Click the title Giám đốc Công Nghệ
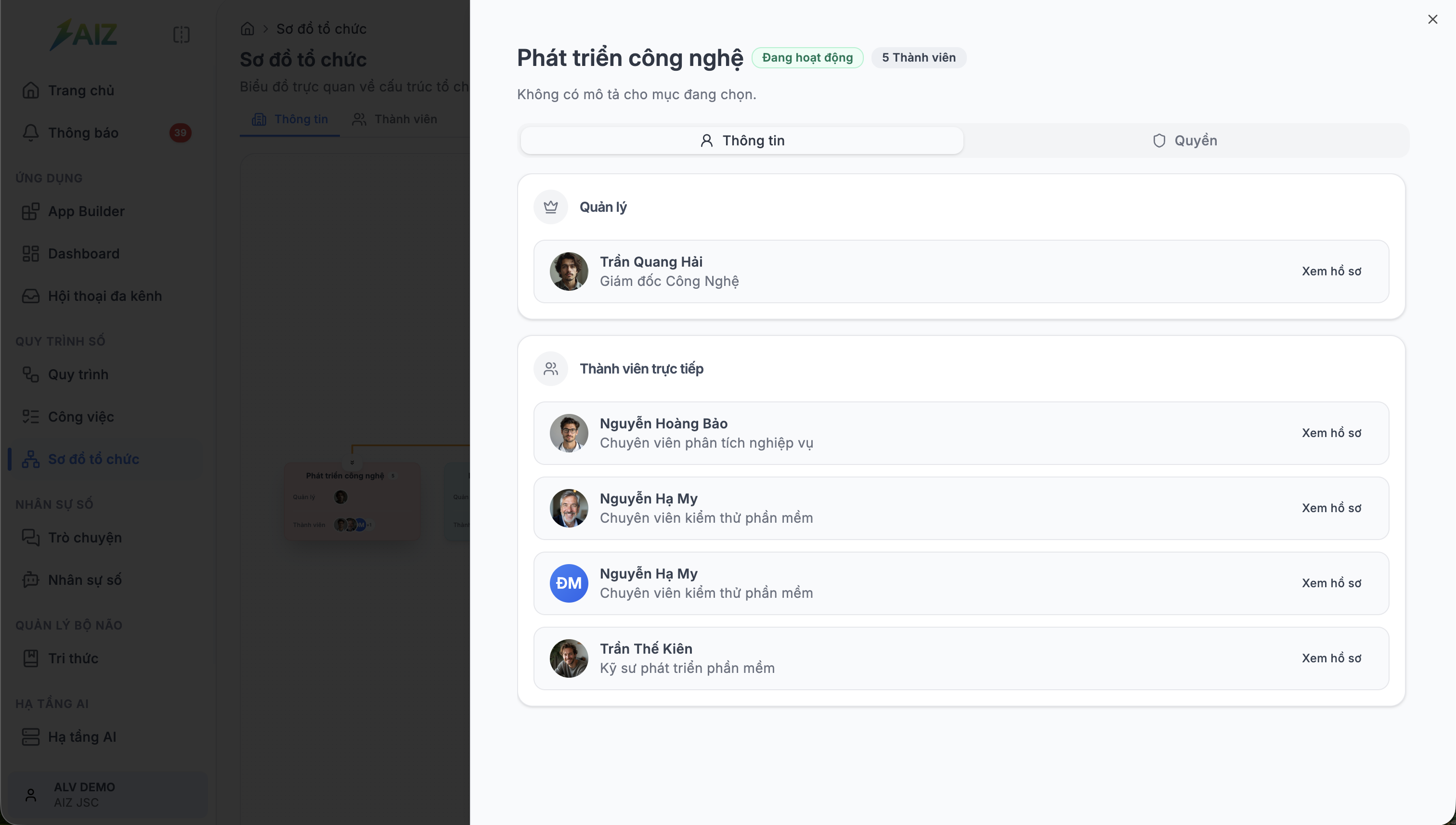Image resolution: width=1456 pixels, height=825 pixels. (669, 281)
